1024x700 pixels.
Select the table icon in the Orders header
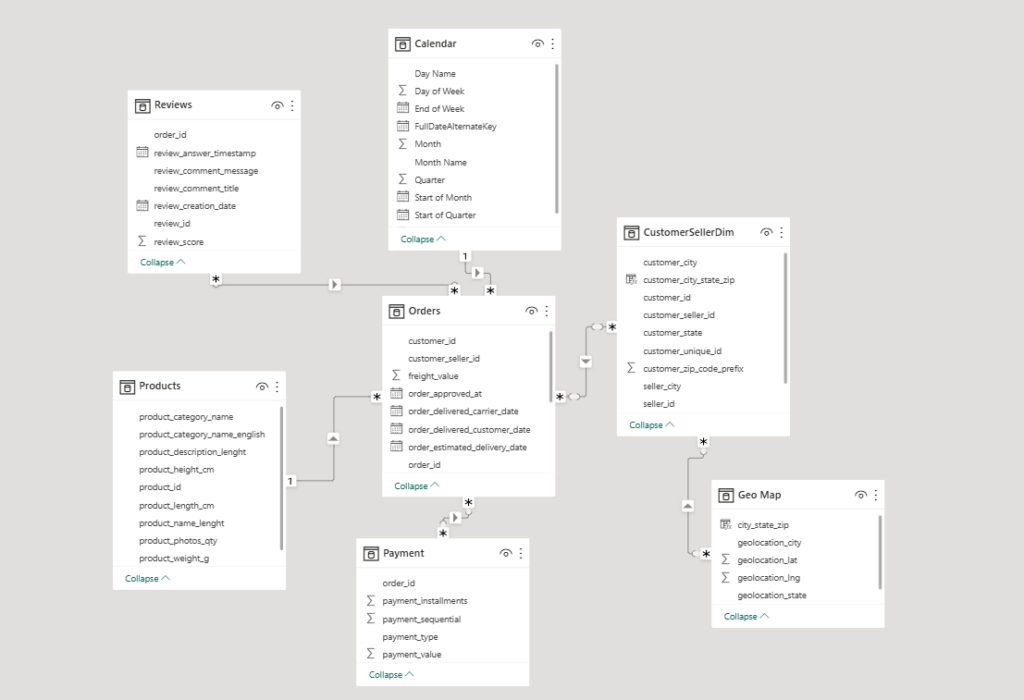(398, 310)
